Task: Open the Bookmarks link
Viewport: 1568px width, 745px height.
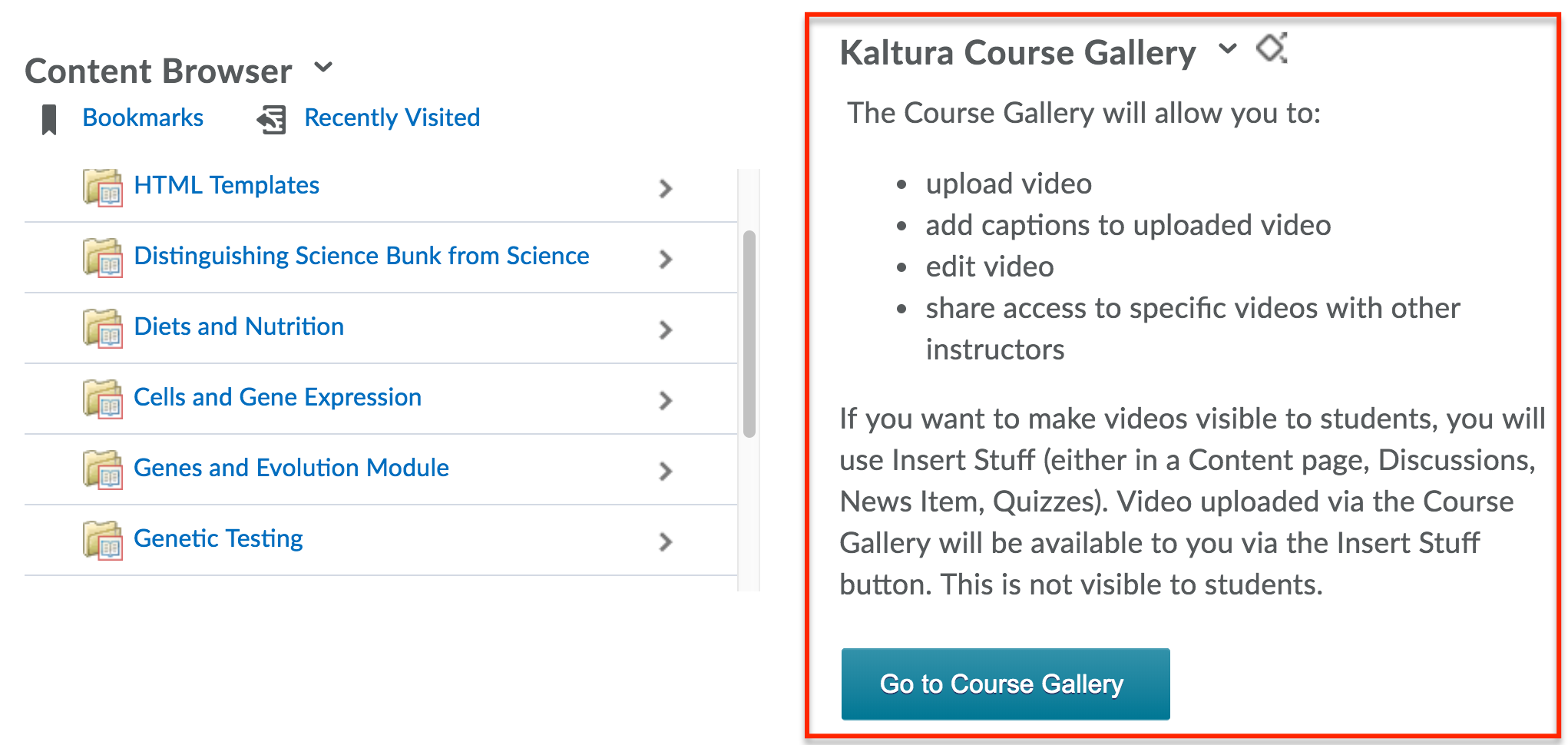Action: (143, 118)
